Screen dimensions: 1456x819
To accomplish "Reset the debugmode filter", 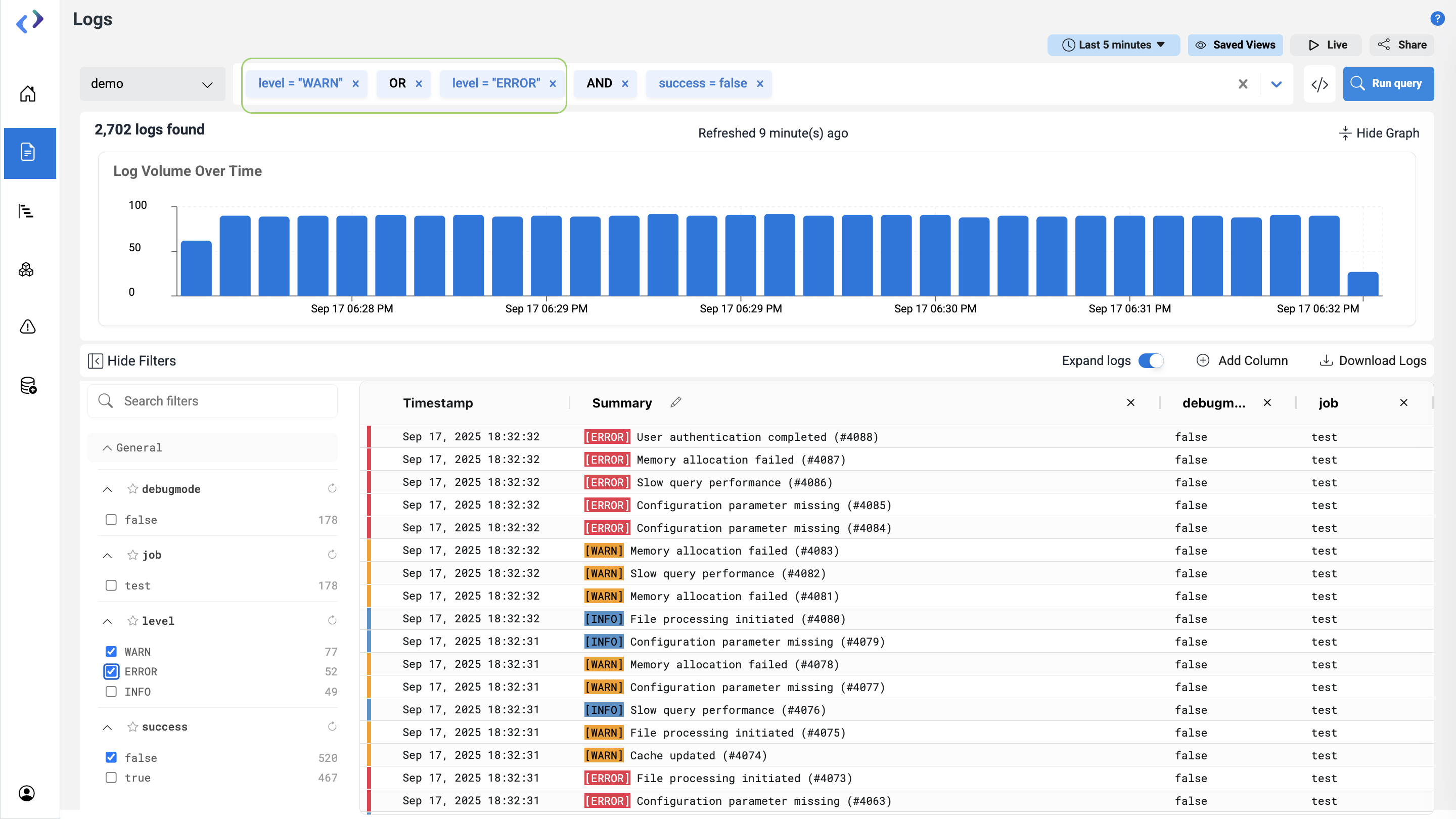I will pyautogui.click(x=332, y=488).
